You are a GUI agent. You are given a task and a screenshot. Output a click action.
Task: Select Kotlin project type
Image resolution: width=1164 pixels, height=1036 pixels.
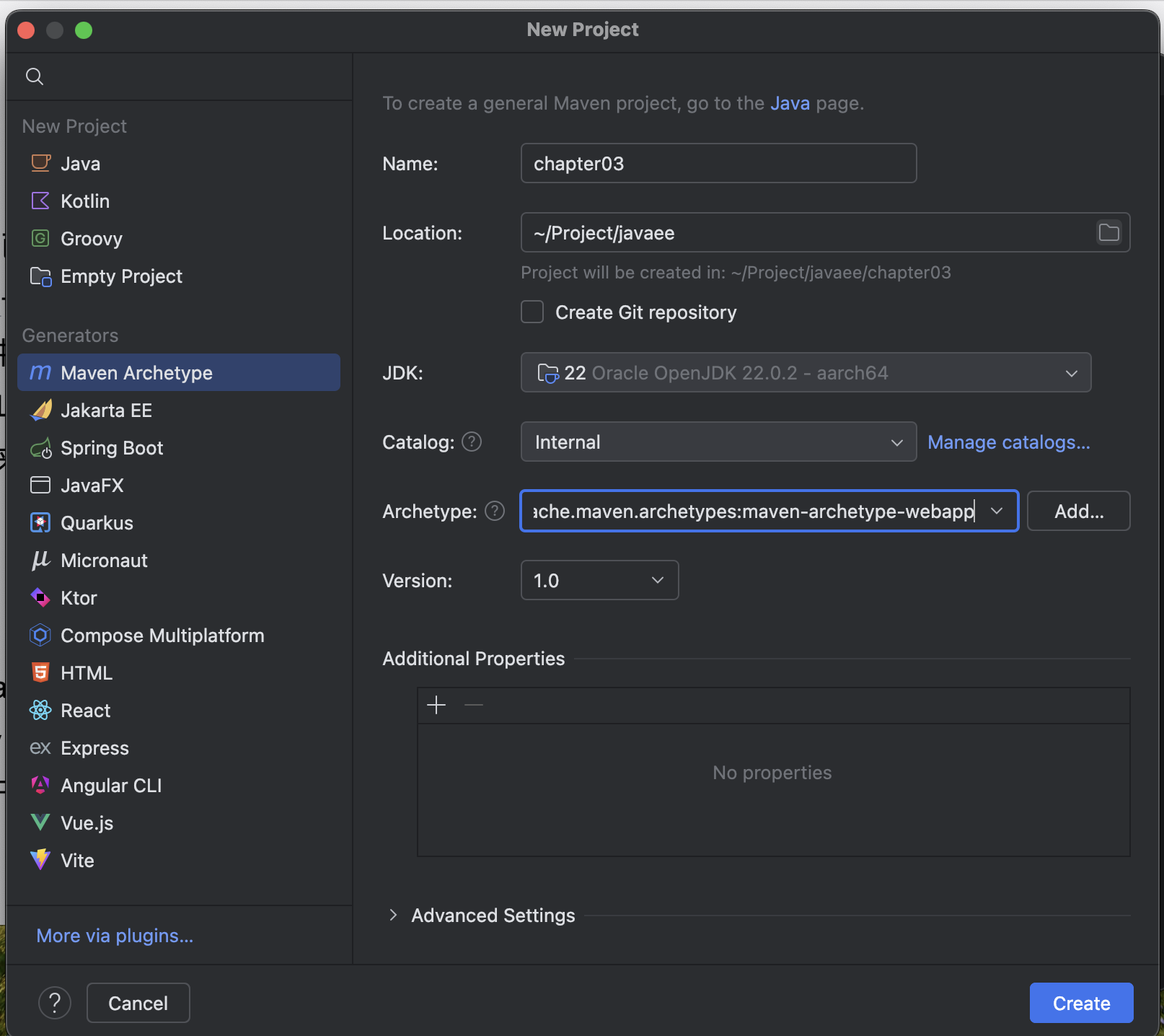179,201
